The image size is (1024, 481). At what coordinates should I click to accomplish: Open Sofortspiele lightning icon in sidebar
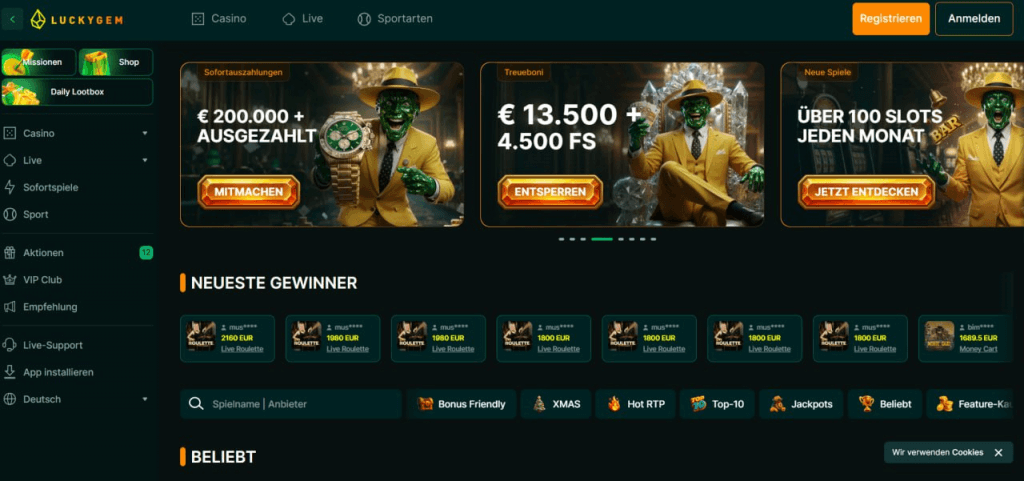(x=10, y=187)
